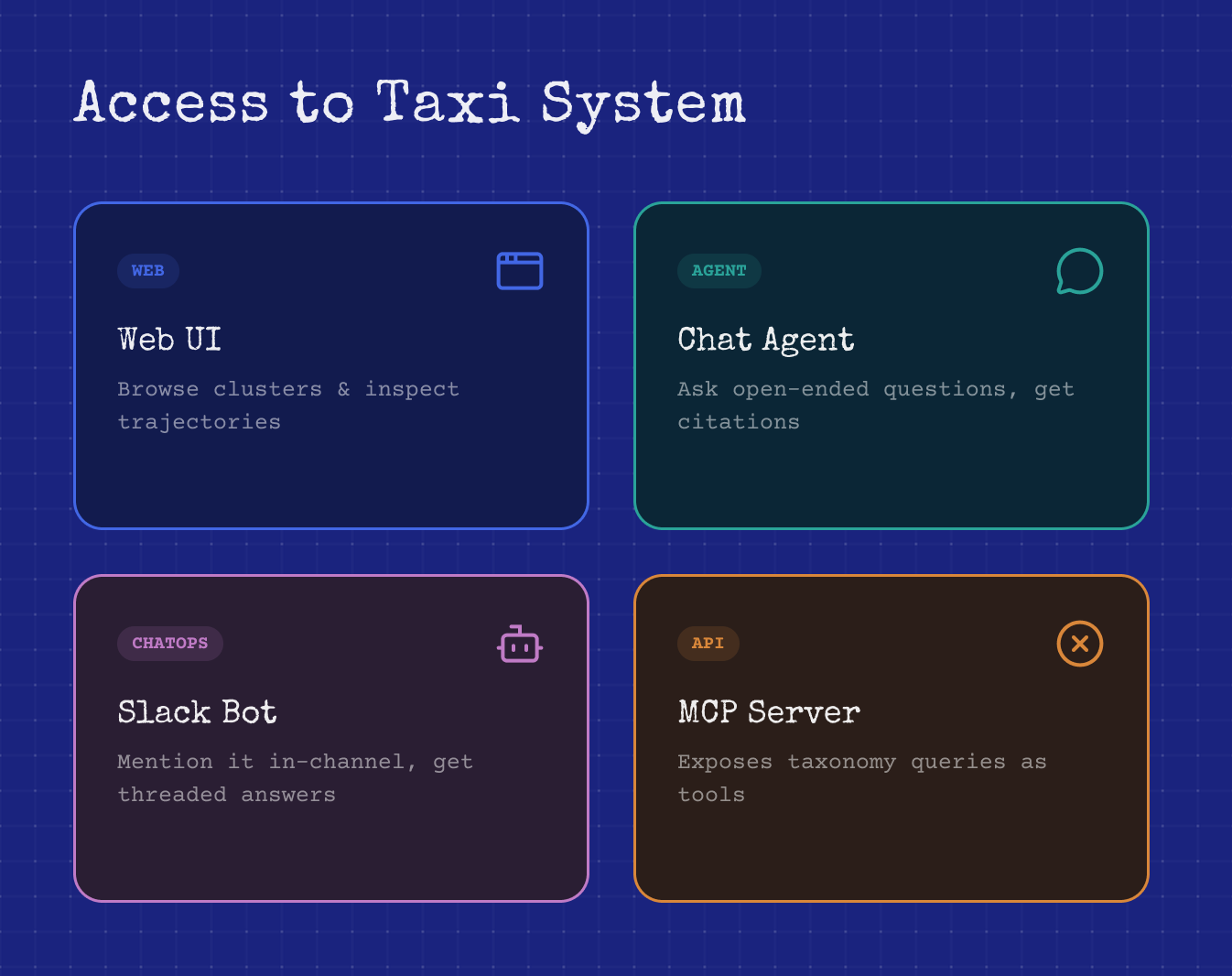Select the API tag badge
The height and width of the screenshot is (976, 1232).
708,644
